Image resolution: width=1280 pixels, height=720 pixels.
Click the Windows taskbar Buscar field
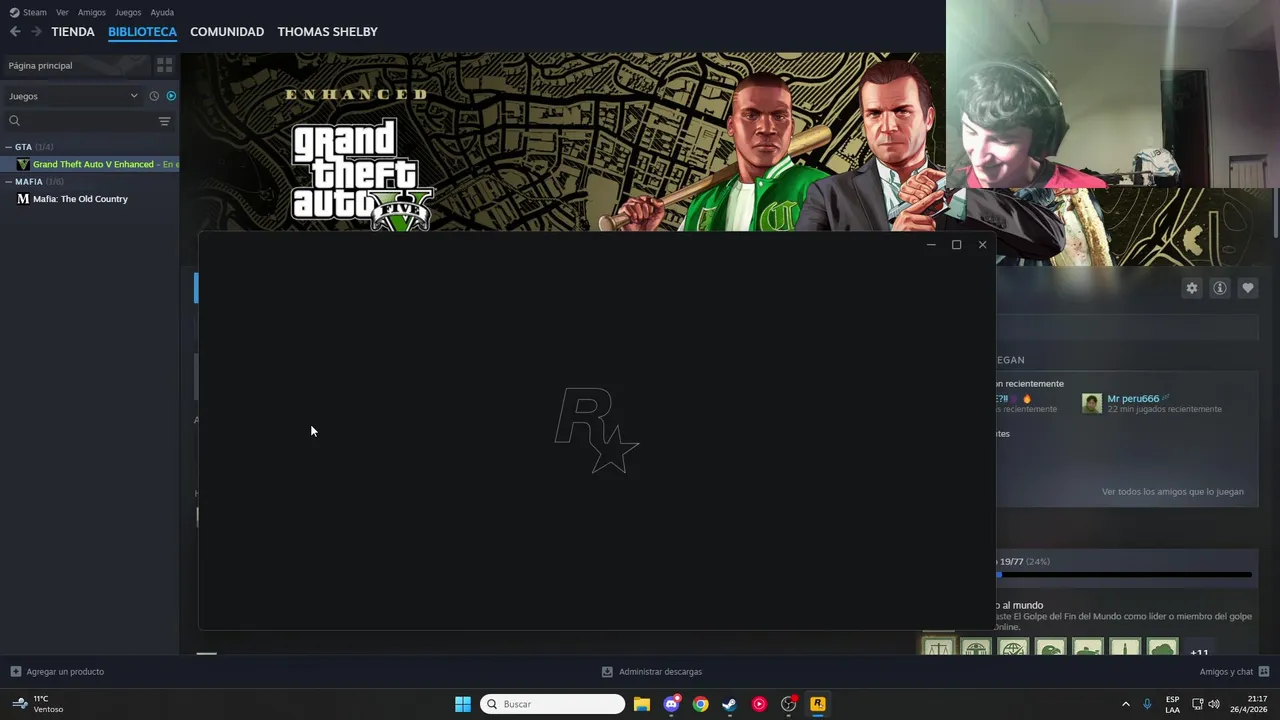553,704
